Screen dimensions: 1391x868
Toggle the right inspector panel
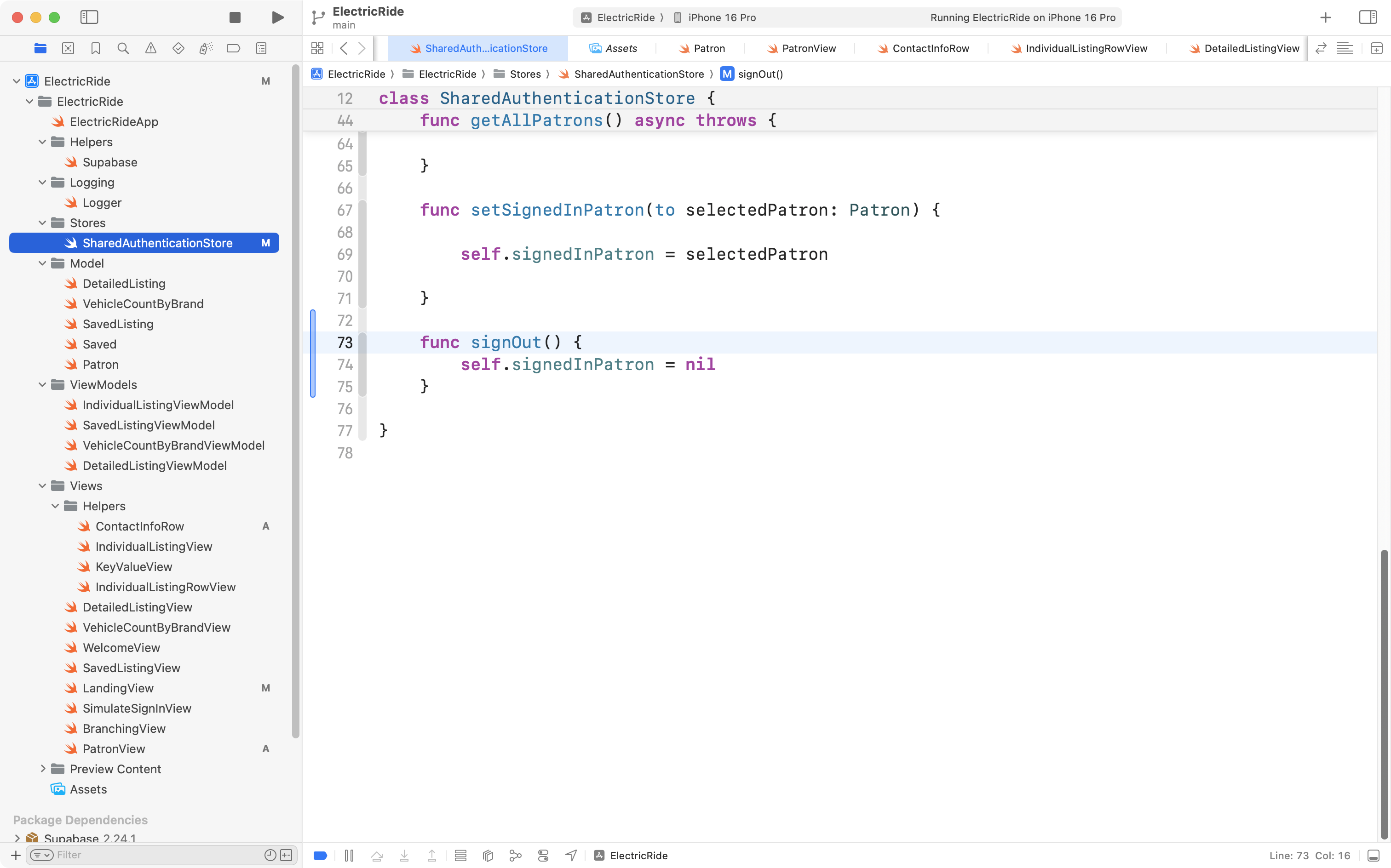[x=1368, y=17]
